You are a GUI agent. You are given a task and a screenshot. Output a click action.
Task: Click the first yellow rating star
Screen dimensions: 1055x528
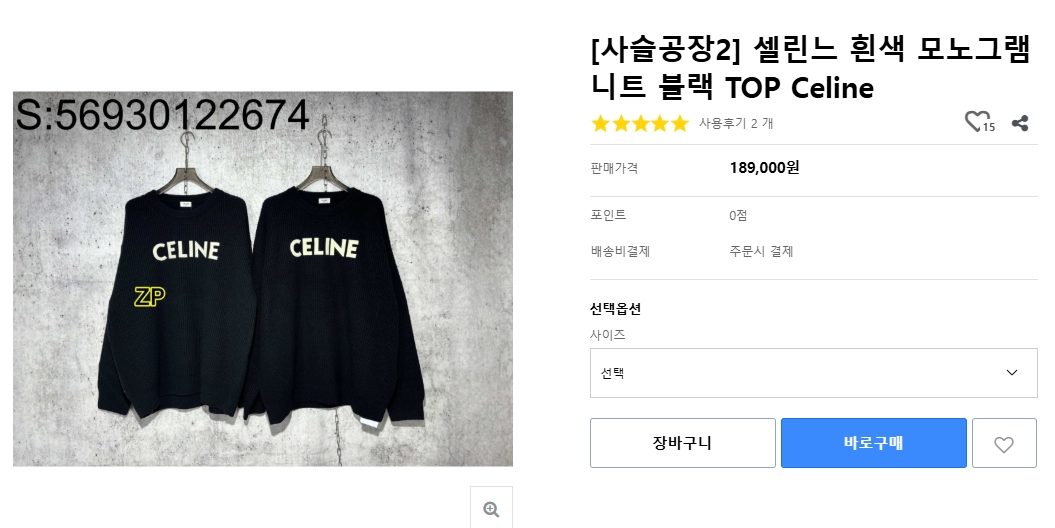[600, 124]
